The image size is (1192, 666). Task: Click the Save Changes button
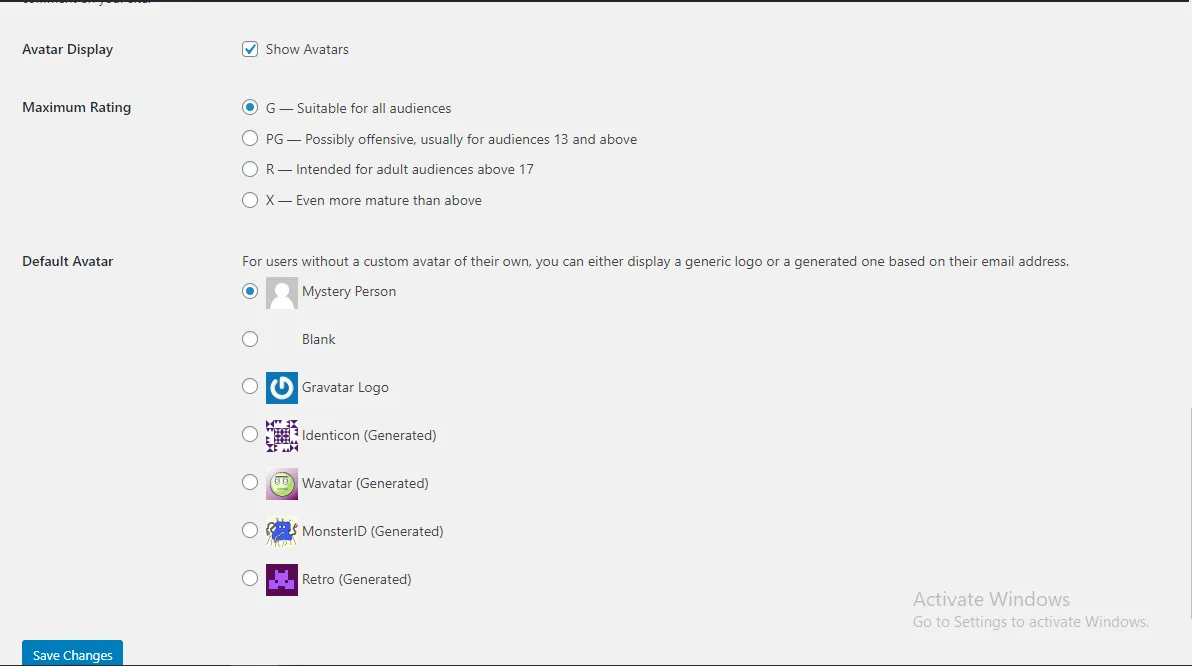point(72,654)
